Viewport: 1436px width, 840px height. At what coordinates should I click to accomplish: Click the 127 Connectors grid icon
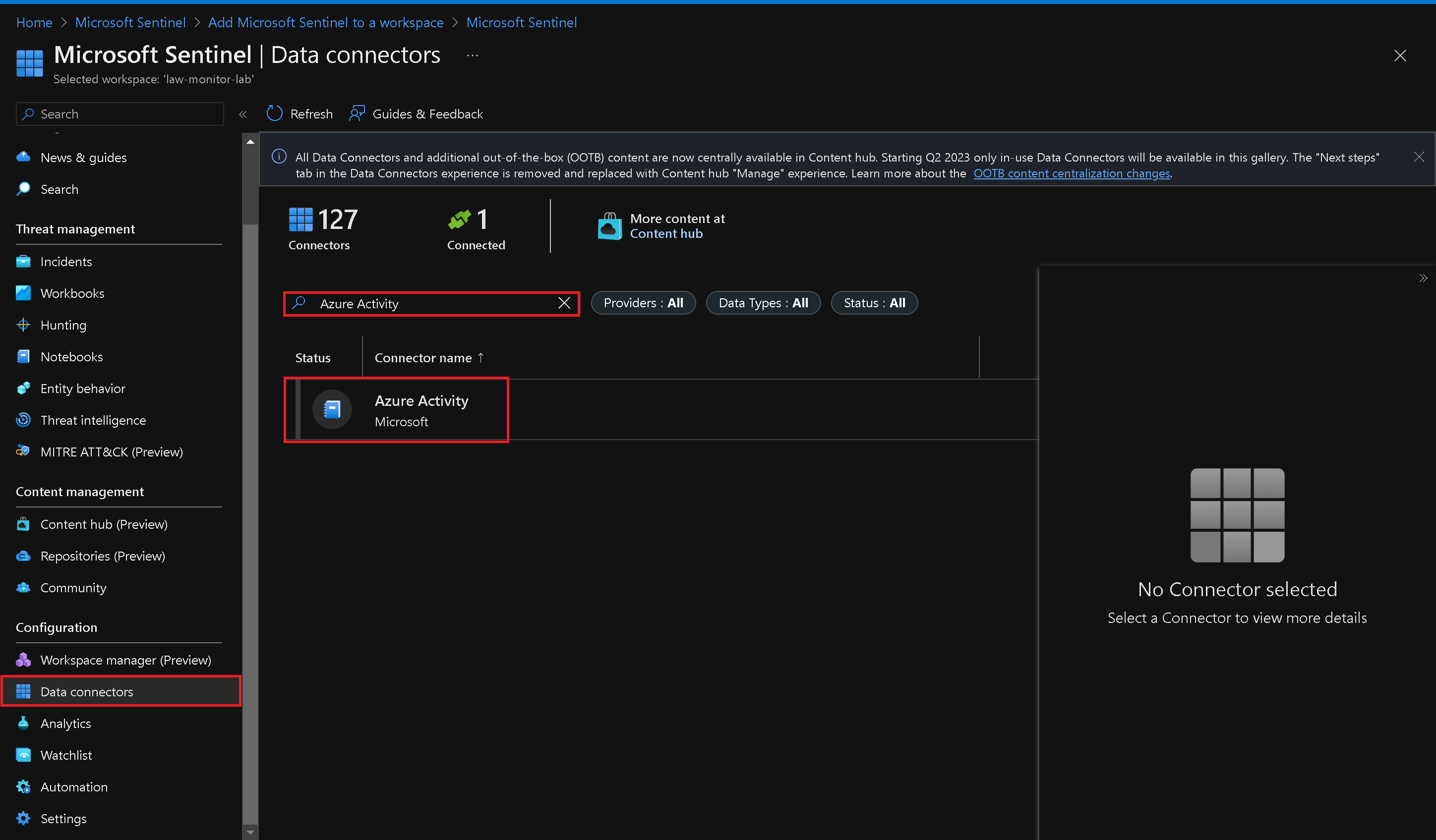[301, 219]
